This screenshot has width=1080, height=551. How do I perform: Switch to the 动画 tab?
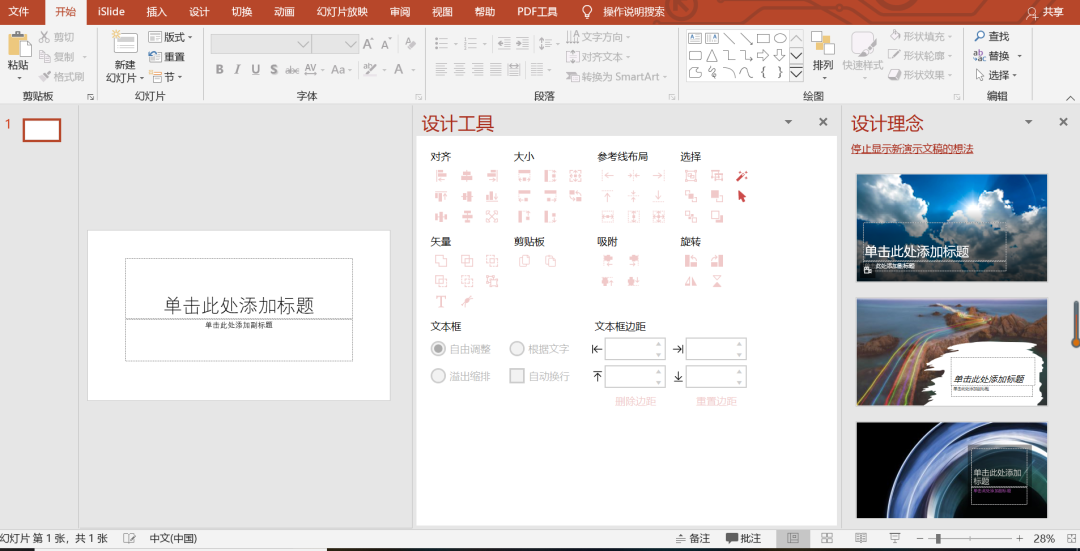tap(284, 12)
